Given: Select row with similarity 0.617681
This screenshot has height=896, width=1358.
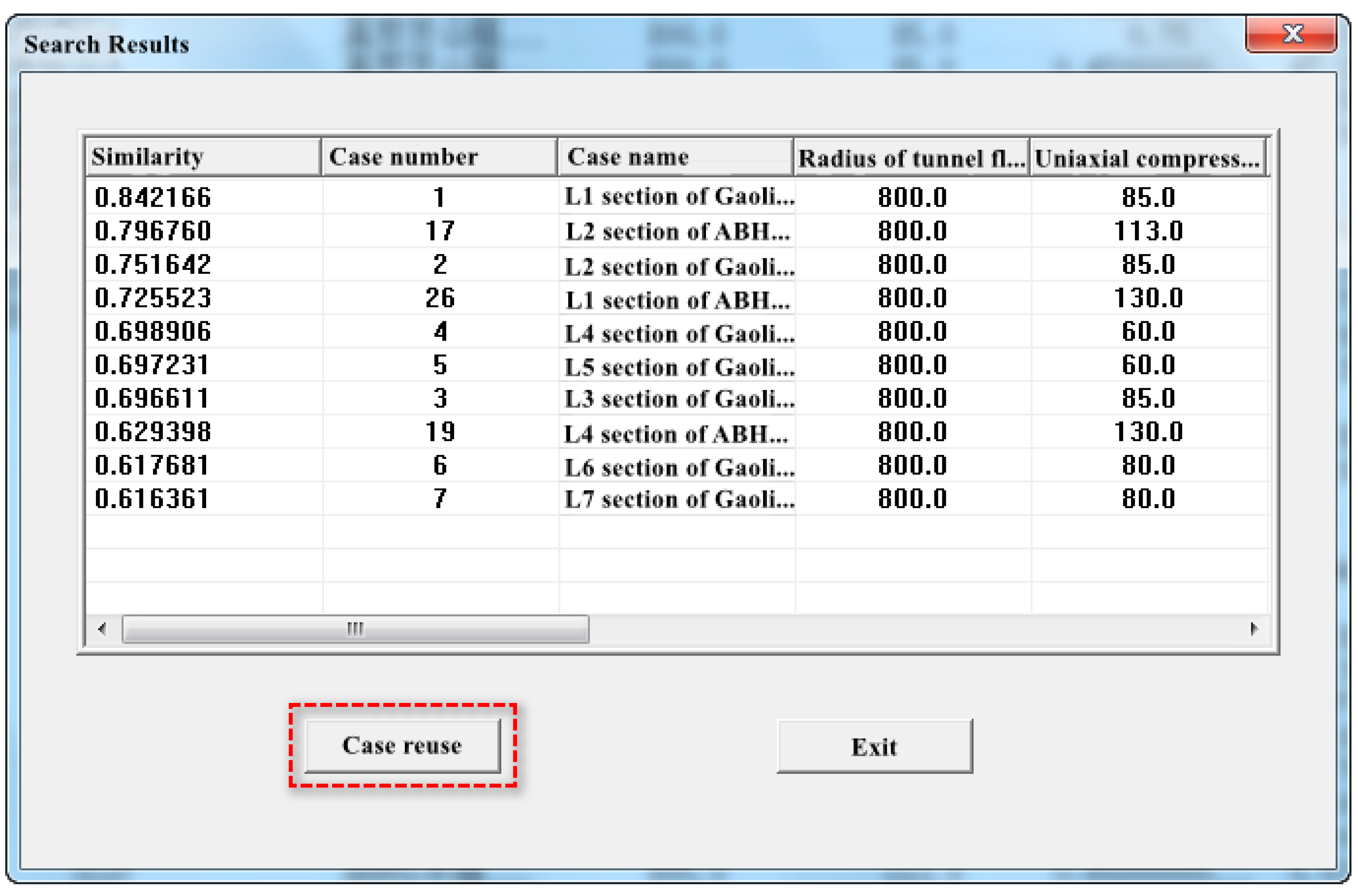Looking at the screenshot, I should tap(151, 465).
